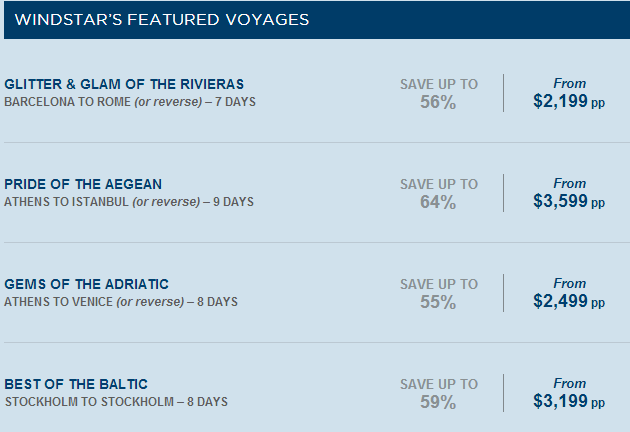Click the From label above $2,499
The image size is (630, 432).
(x=569, y=283)
